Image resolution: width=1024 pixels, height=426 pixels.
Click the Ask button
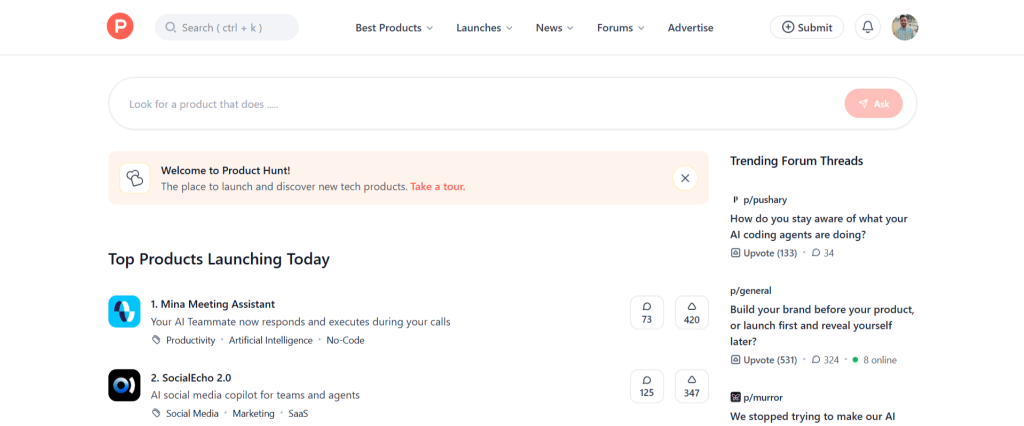tap(873, 103)
